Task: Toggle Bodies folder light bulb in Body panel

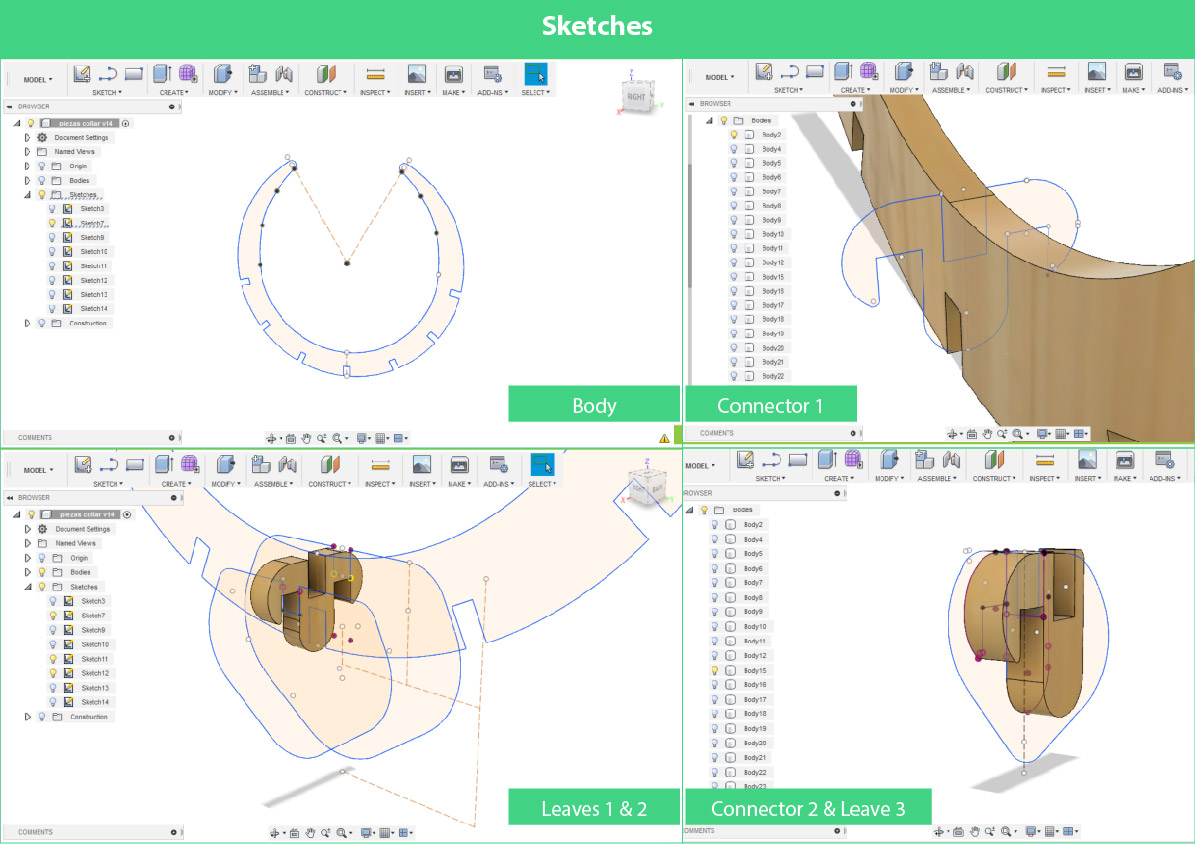Action: 41,180
